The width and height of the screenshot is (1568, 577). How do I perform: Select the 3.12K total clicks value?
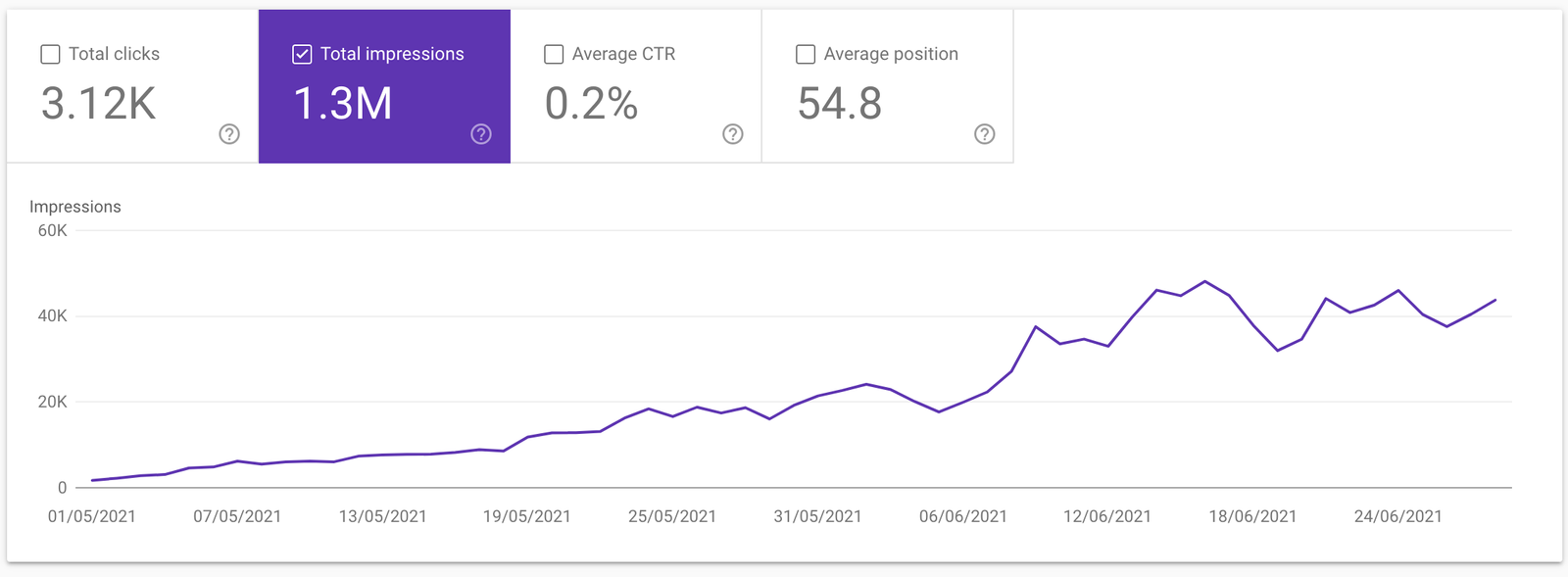(x=99, y=104)
